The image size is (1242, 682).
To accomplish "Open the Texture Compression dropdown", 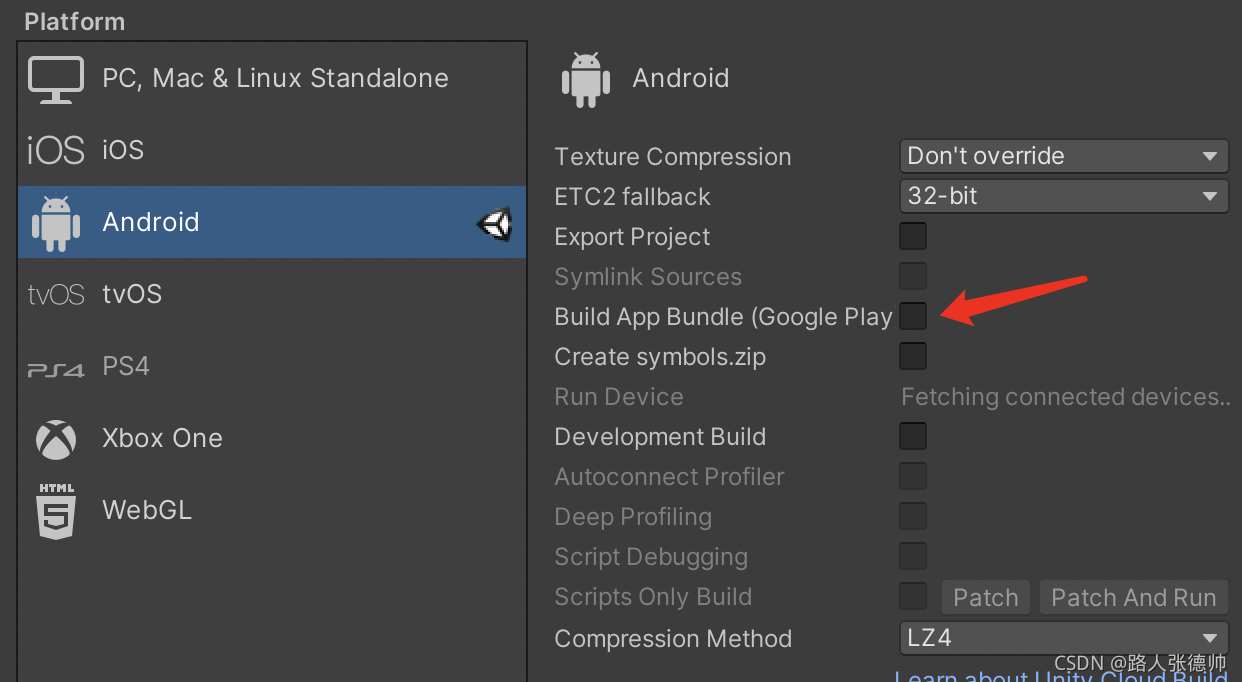I will coord(1063,156).
